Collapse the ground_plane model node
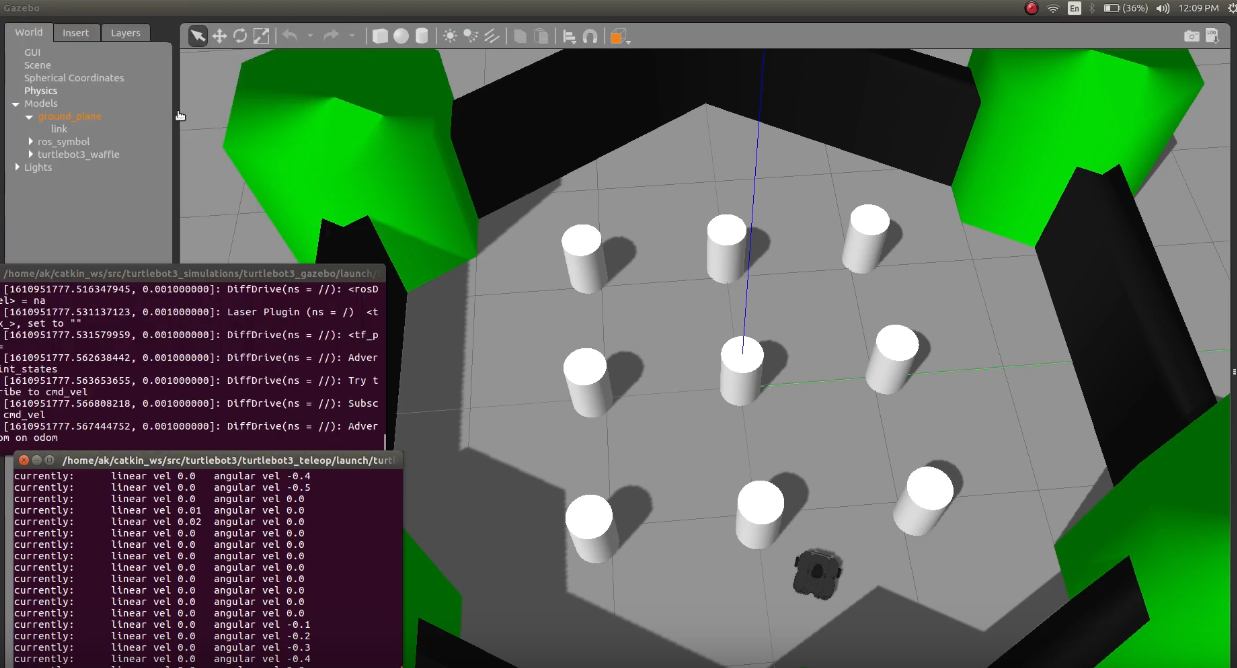Viewport: 1237px width, 668px height. click(x=29, y=117)
